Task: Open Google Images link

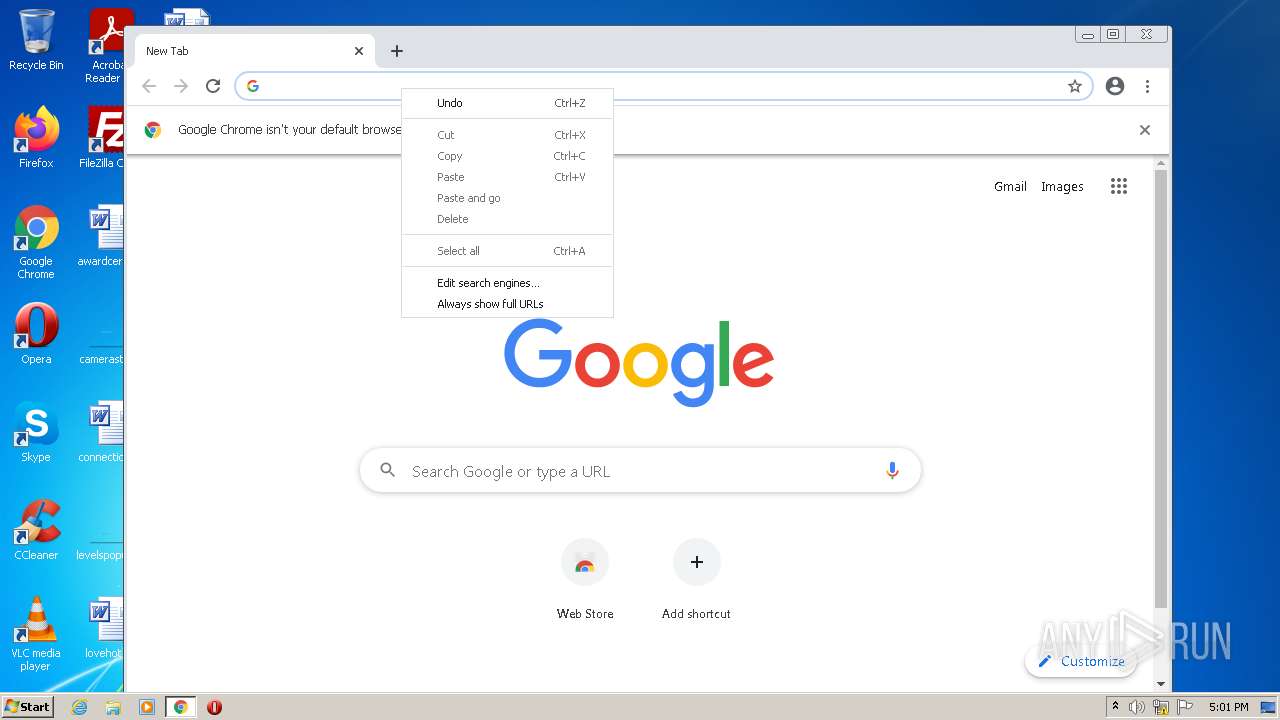Action: tap(1062, 186)
